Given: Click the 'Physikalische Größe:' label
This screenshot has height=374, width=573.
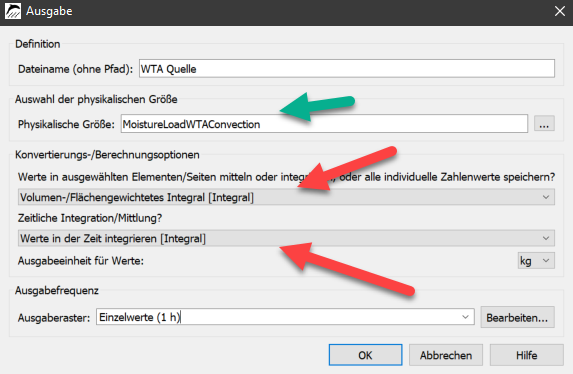Looking at the screenshot, I should coord(66,124).
